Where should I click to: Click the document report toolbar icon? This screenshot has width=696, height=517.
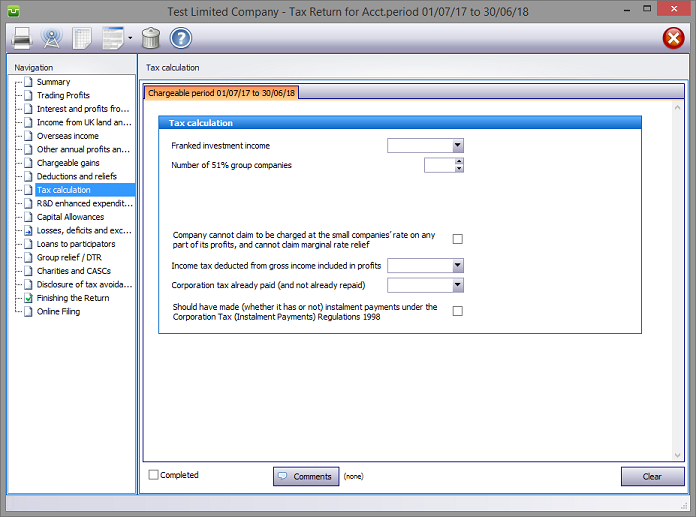113,38
